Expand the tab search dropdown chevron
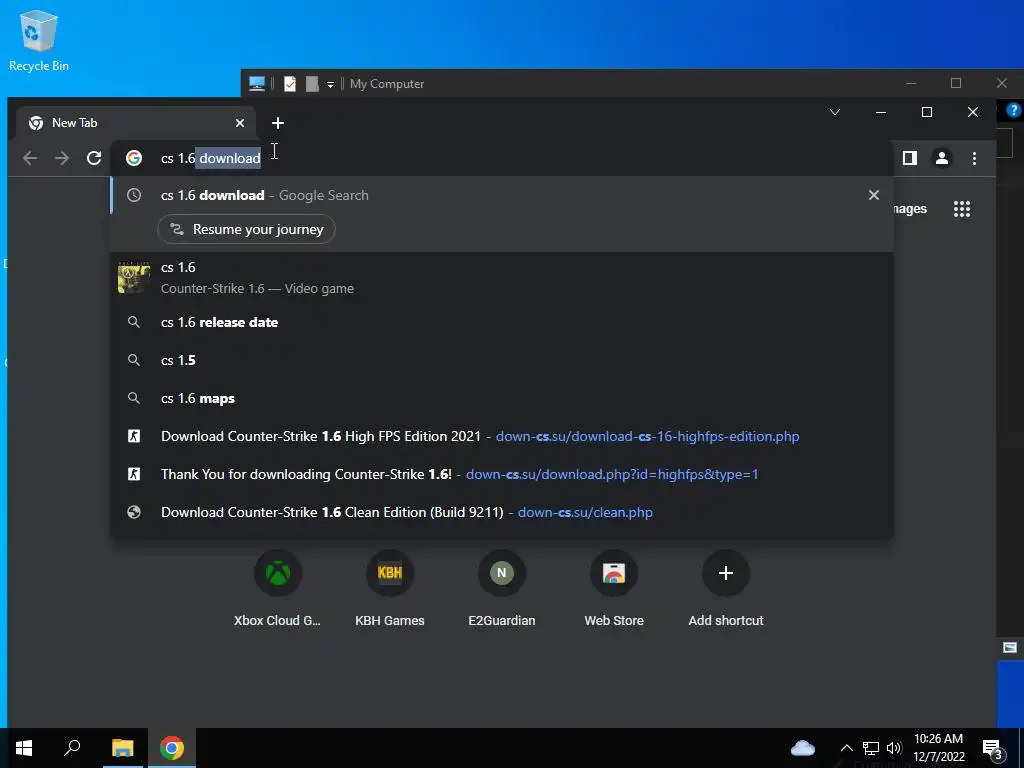The width and height of the screenshot is (1024, 768). click(x=835, y=112)
